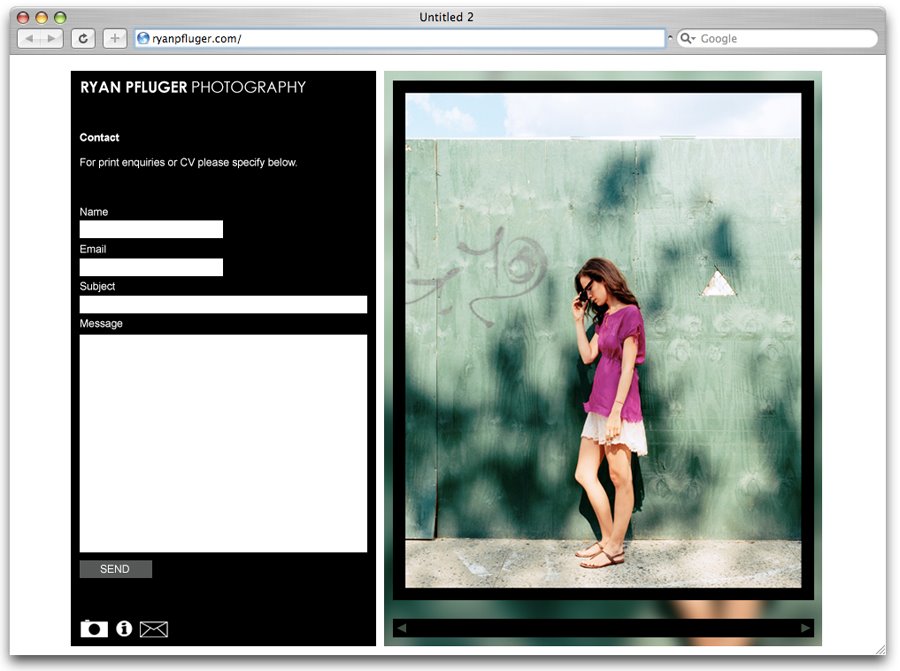Screen dimensions: 900x671
Task: Show the previous photo with the left arrow
Action: (x=402, y=627)
